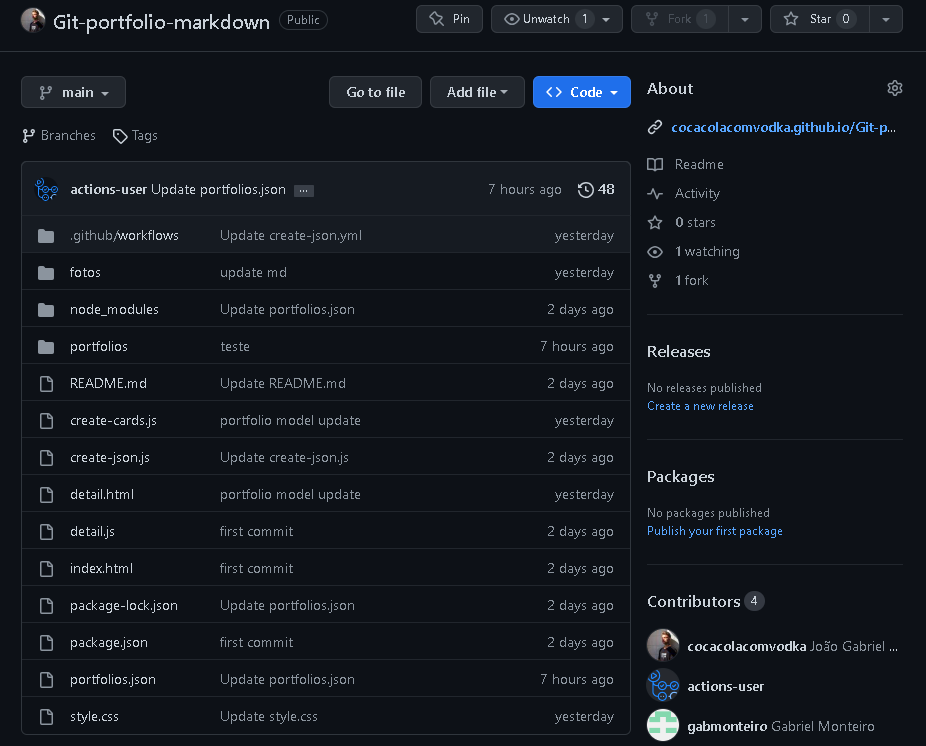Open the repository Activity page
Screen dimensions: 926x746
pyautogui.click(x=697, y=193)
